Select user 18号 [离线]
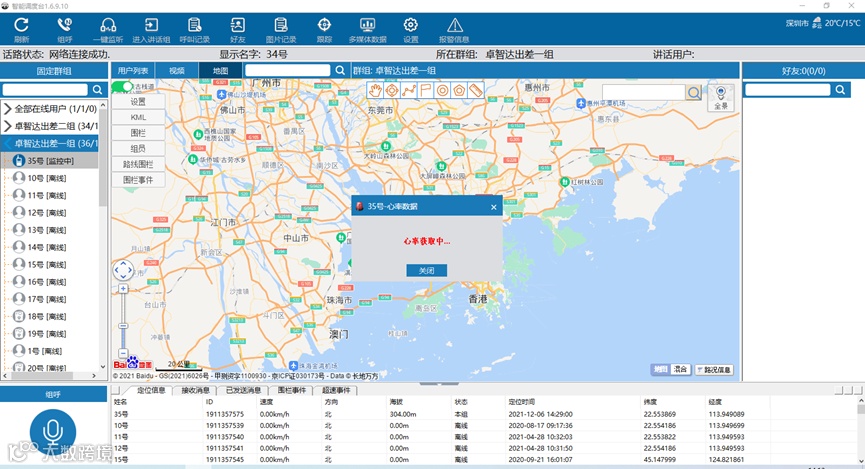865x469 pixels. coord(47,317)
